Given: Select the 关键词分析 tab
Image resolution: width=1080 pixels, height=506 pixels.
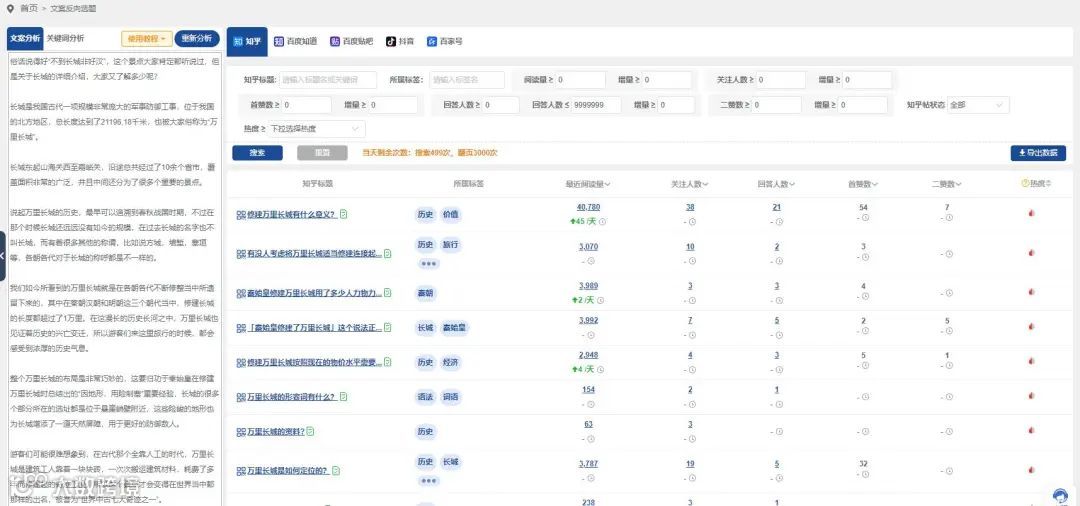Looking at the screenshot, I should click(x=65, y=39).
